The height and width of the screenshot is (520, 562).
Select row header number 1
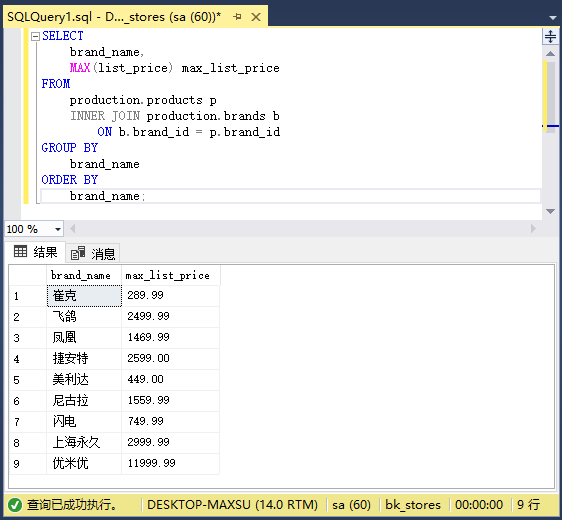click(x=28, y=296)
